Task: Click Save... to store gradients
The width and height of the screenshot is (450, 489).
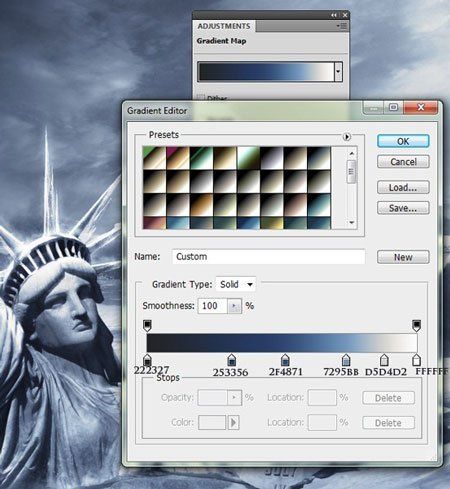Action: pyautogui.click(x=403, y=208)
